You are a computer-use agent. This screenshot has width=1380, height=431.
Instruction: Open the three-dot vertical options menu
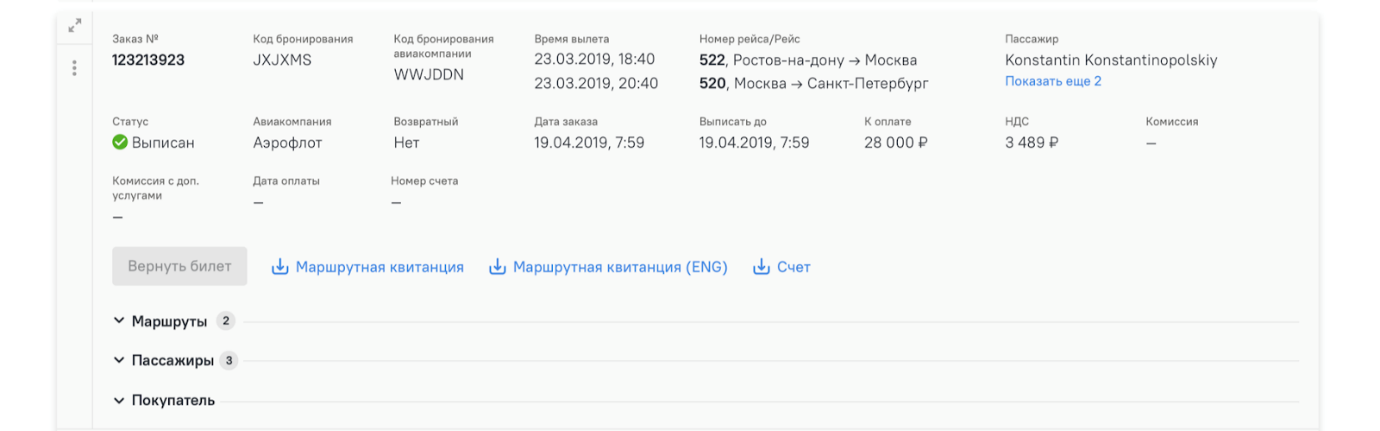coord(74,68)
